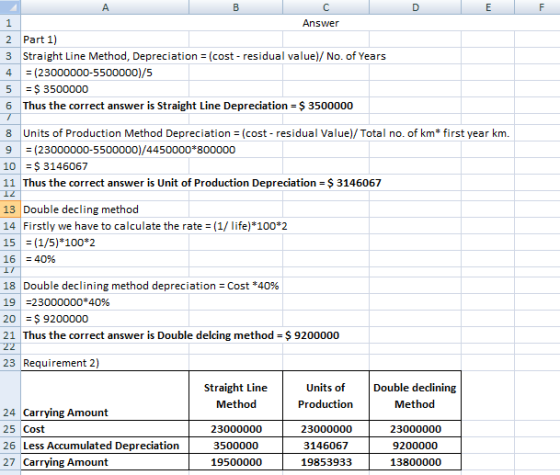This screenshot has height=475, width=560.
Task: Click cell '=23000000*40%'
Action: coord(68,302)
